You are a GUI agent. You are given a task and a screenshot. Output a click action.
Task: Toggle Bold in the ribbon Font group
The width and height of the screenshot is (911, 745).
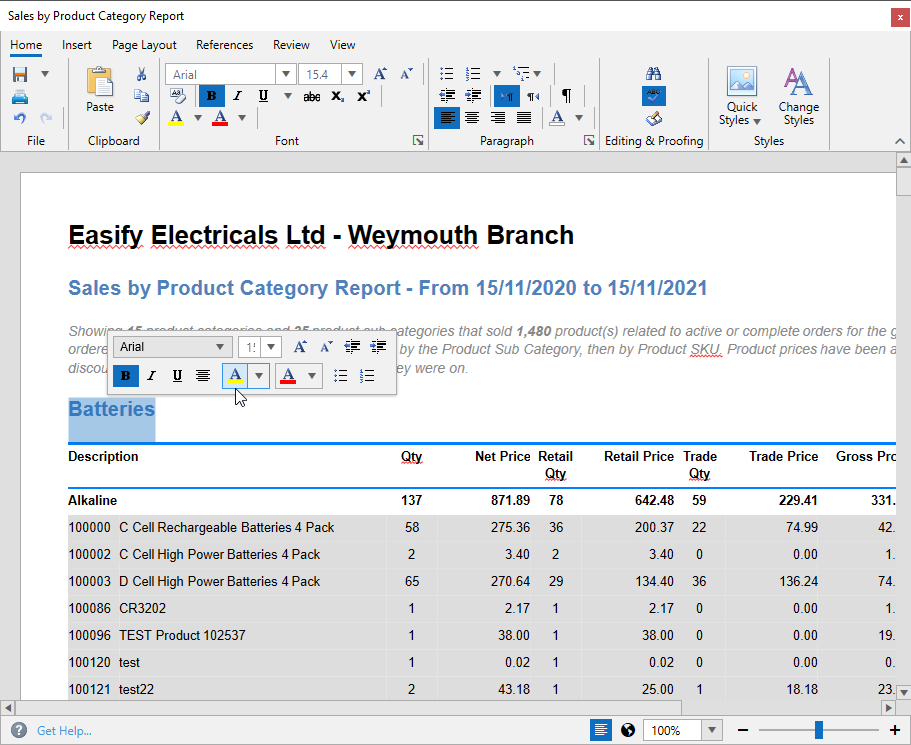[211, 96]
